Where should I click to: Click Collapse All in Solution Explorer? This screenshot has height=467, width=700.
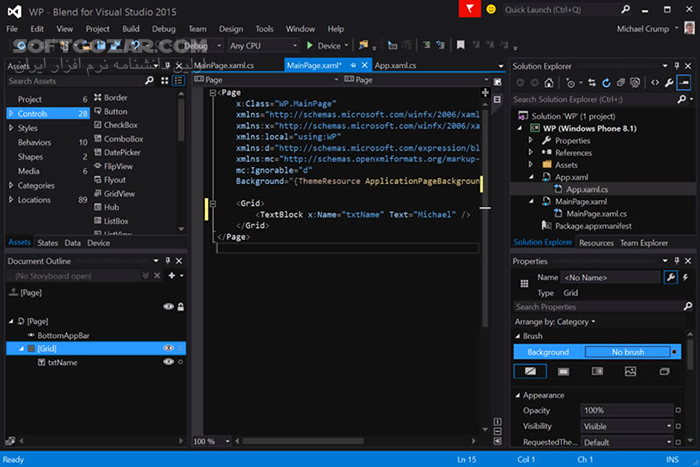[621, 83]
